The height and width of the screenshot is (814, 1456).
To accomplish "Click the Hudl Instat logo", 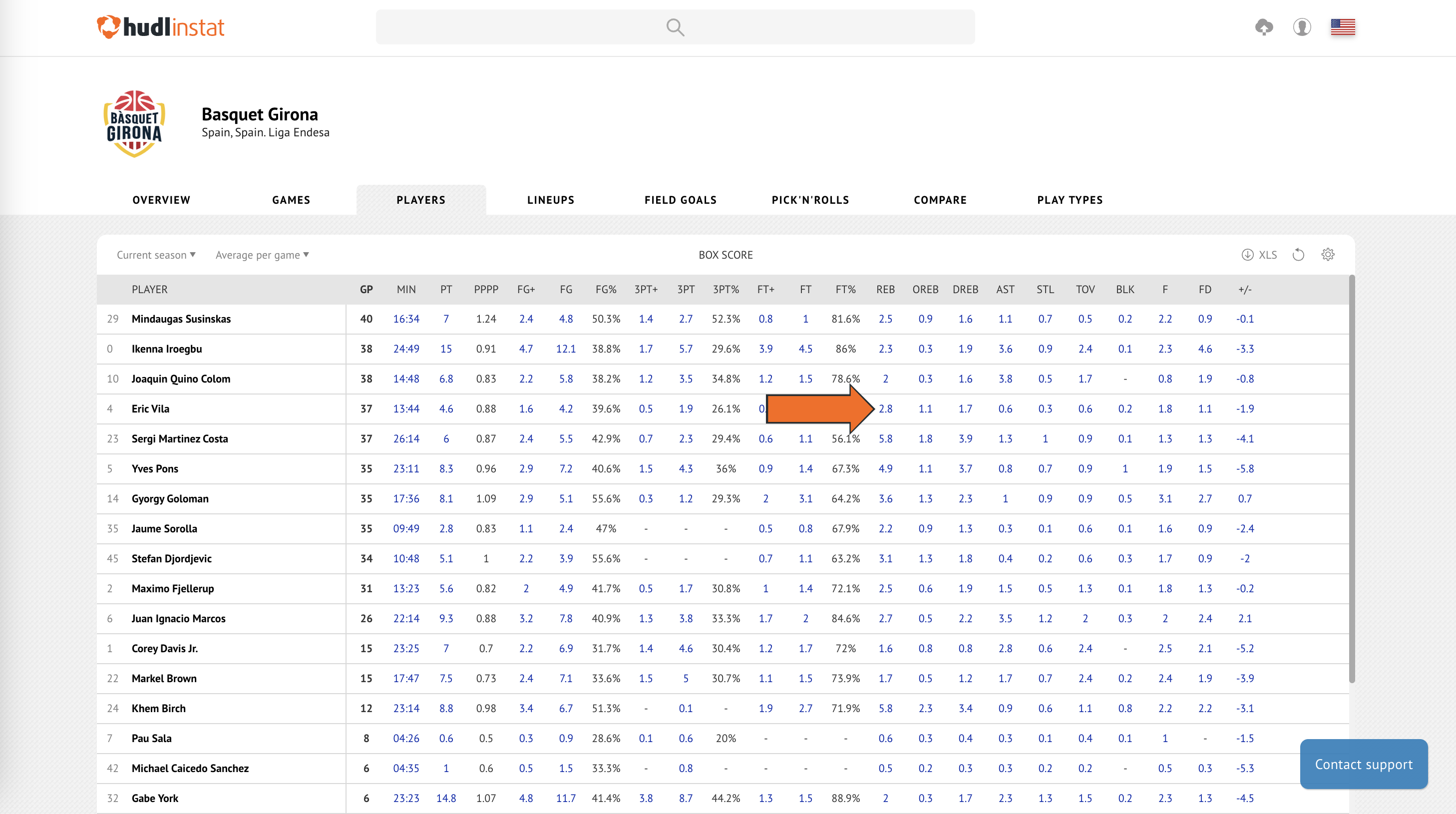I will pyautogui.click(x=160, y=27).
